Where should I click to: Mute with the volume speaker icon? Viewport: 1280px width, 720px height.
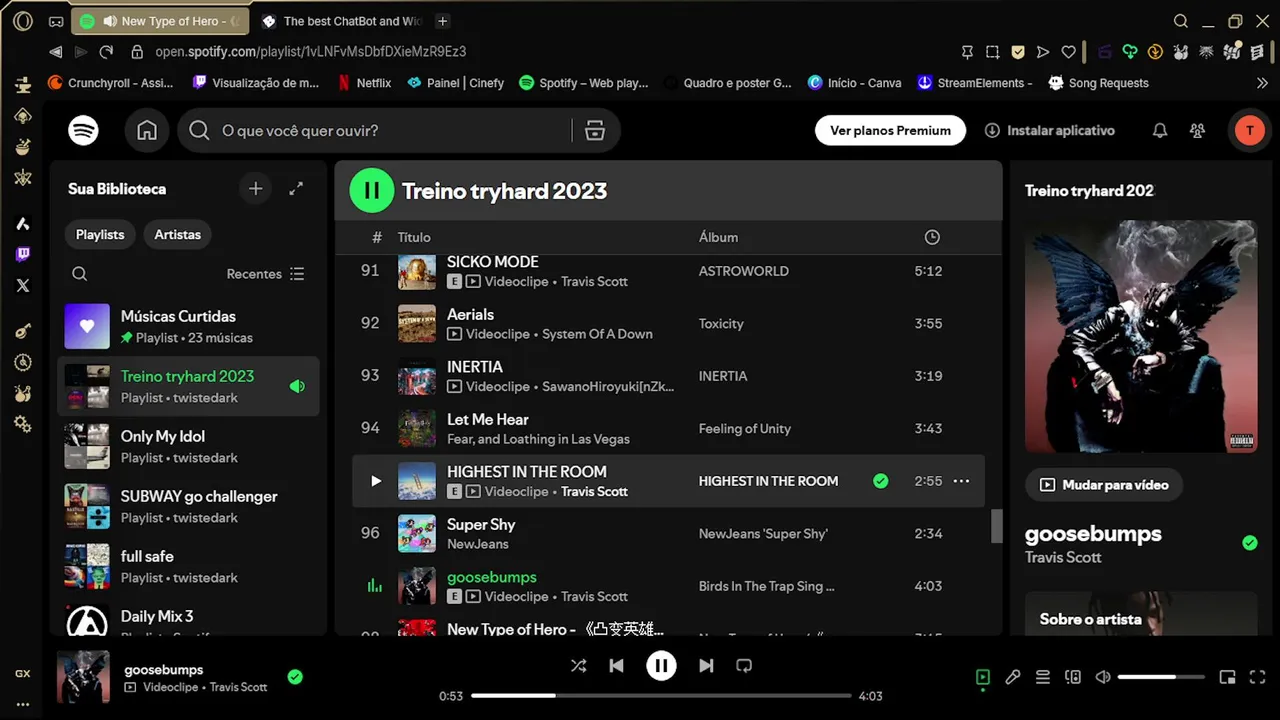pyautogui.click(x=1103, y=677)
